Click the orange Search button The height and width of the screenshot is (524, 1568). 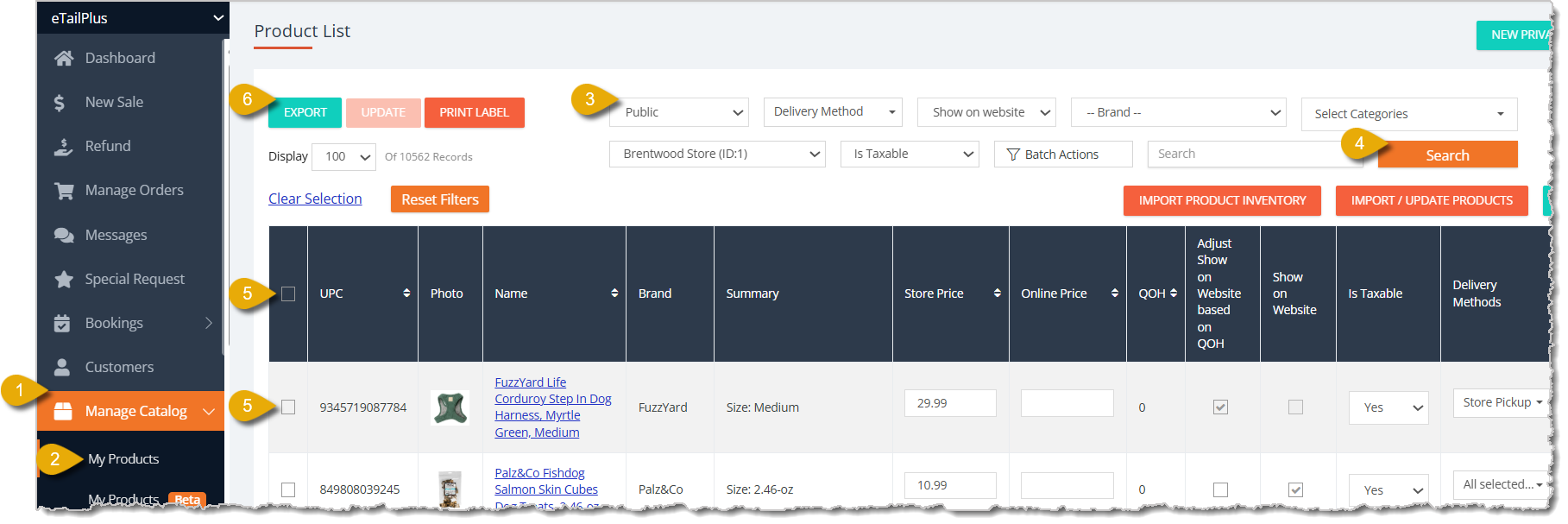tap(1447, 155)
